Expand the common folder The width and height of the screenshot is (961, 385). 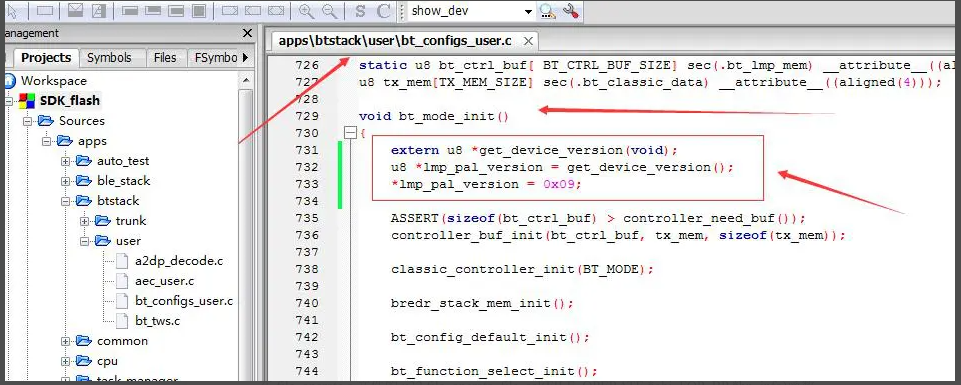click(x=66, y=341)
